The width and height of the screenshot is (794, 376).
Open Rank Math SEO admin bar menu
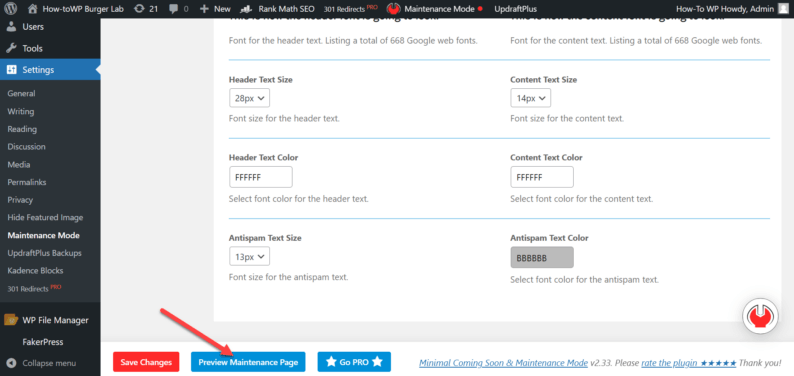coord(277,9)
